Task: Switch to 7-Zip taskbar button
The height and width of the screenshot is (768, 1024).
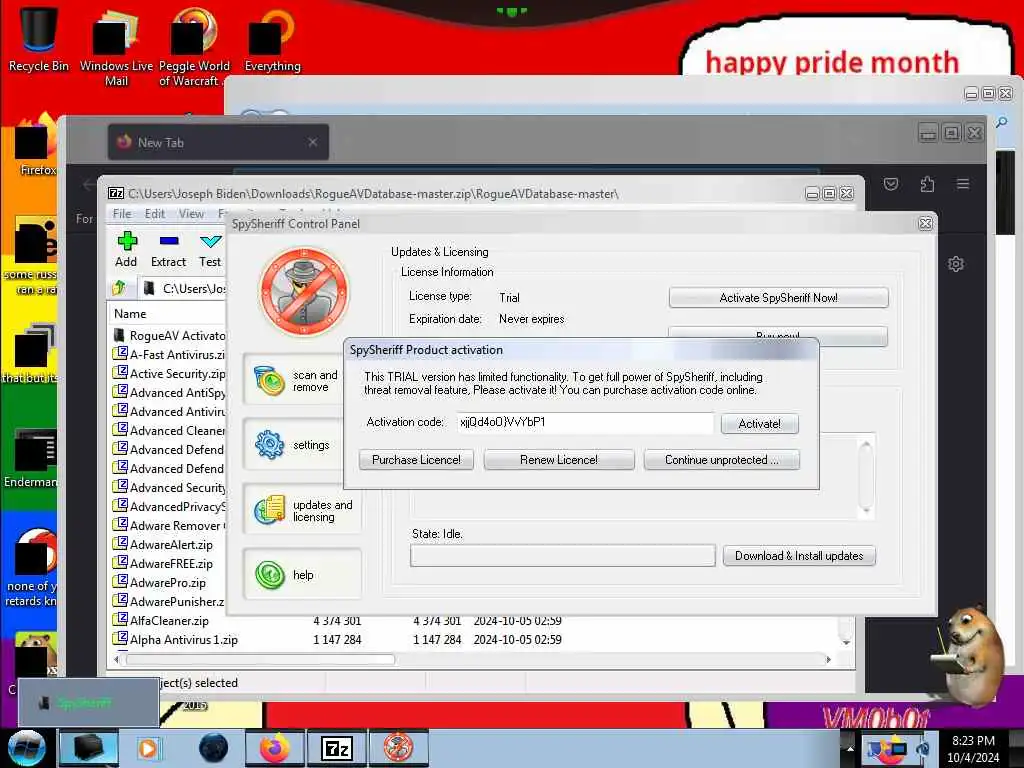Action: pyautogui.click(x=336, y=748)
